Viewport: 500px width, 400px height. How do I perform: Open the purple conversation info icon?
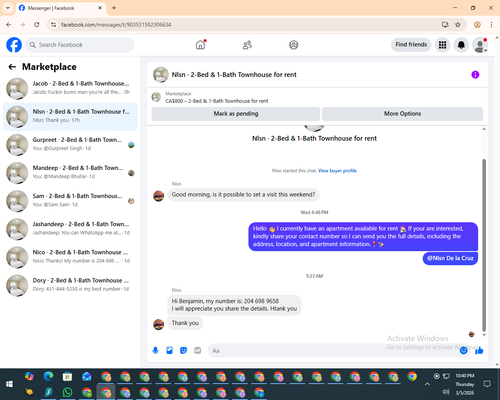(x=475, y=75)
